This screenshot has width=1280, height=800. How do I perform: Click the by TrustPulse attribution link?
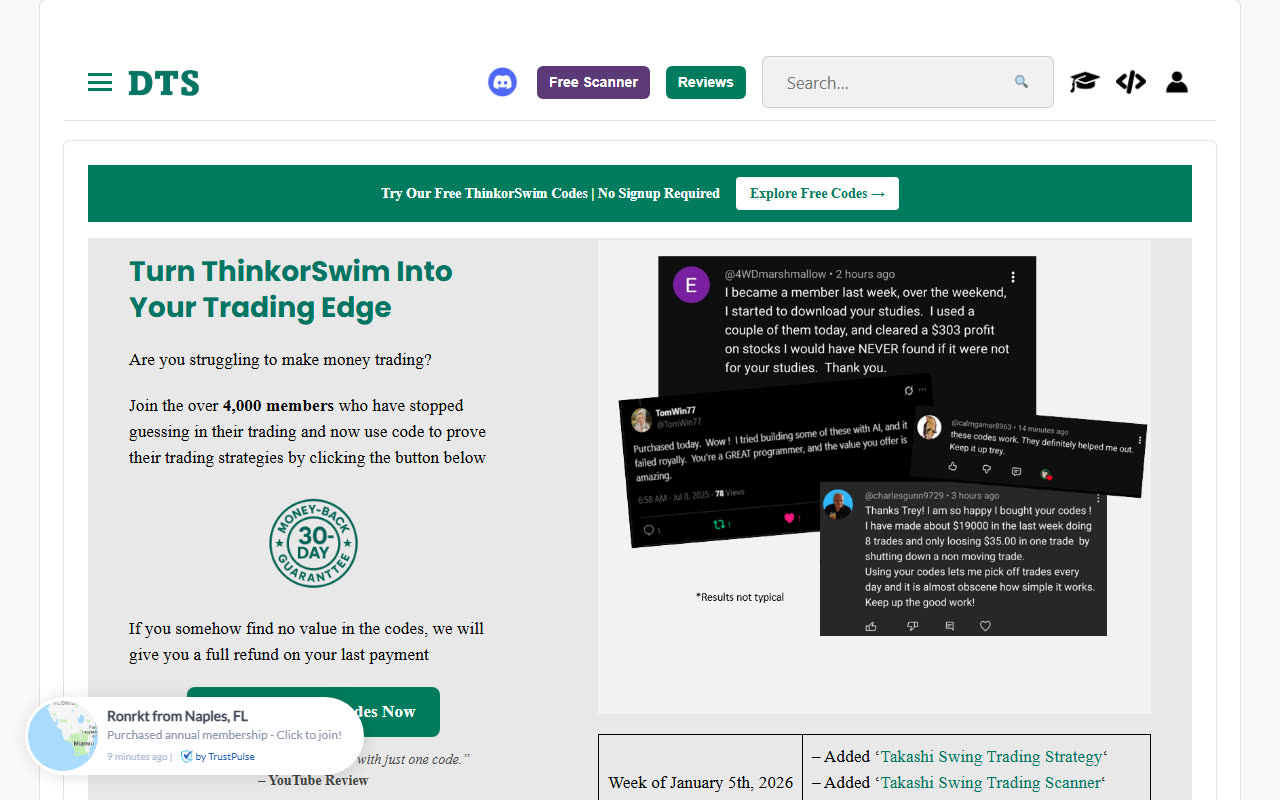217,757
